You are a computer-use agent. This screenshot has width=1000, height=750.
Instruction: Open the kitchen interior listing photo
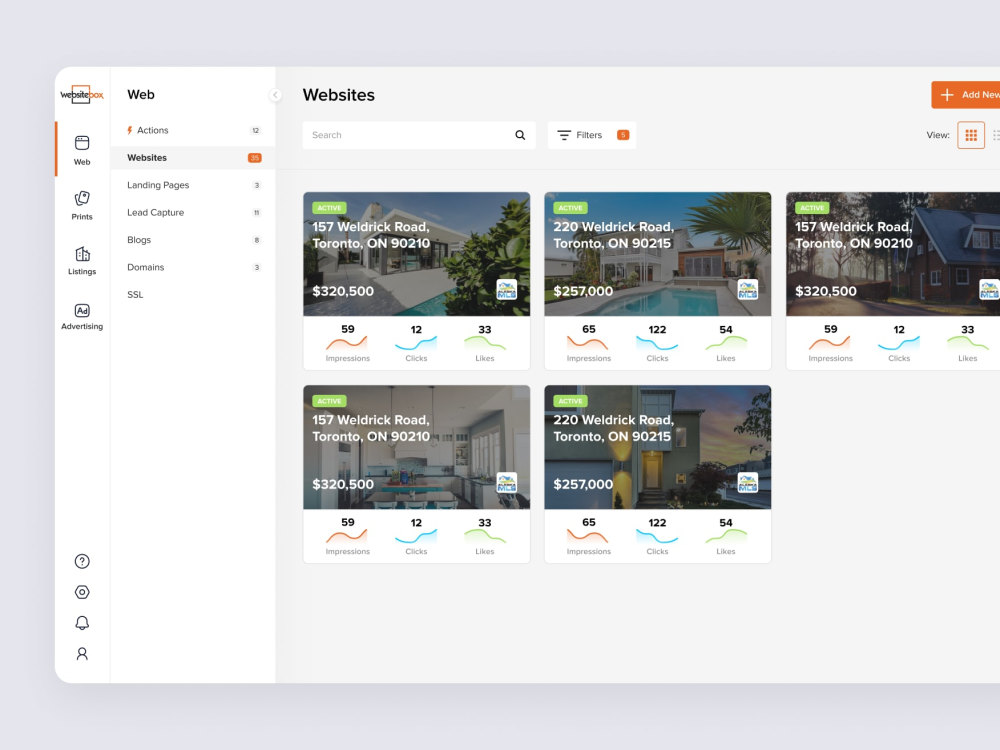[x=416, y=447]
